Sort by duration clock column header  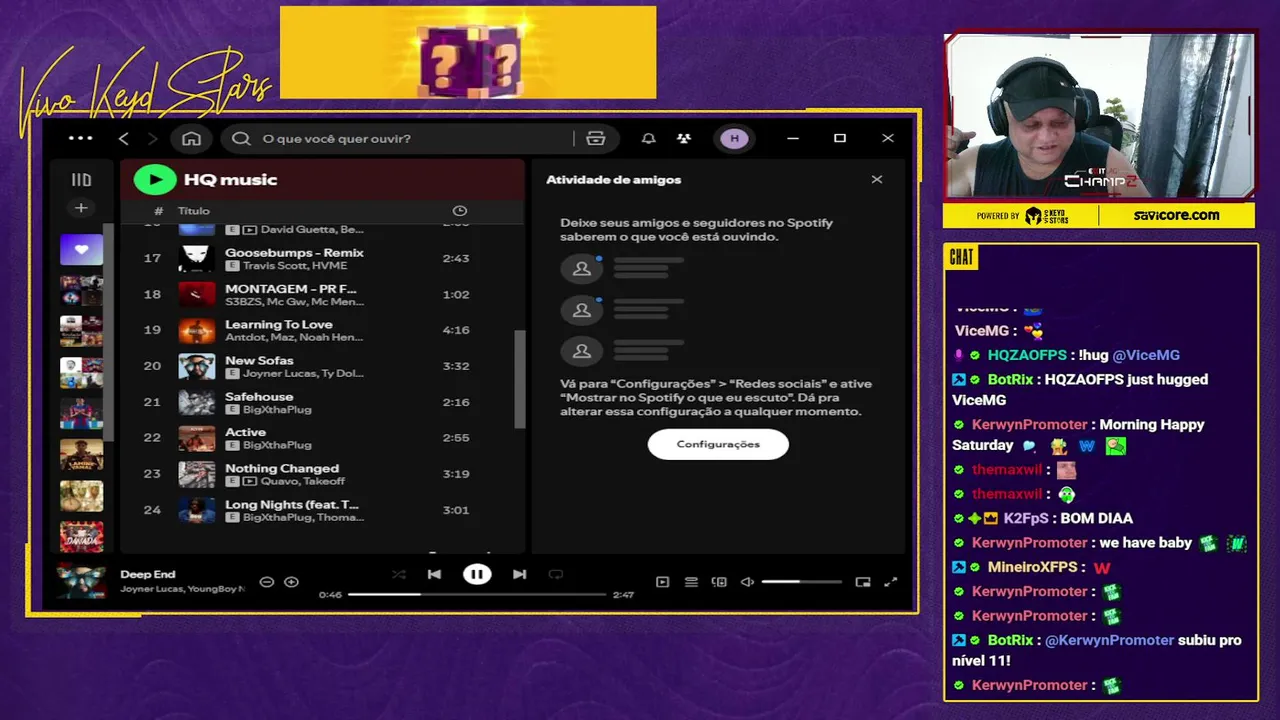tap(460, 211)
